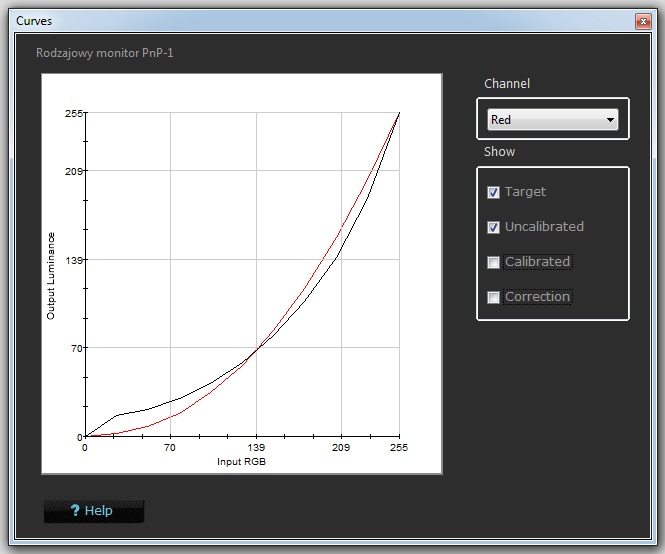Click the 'Output Luminance' axis label
This screenshot has width=665, height=554.
coord(50,276)
